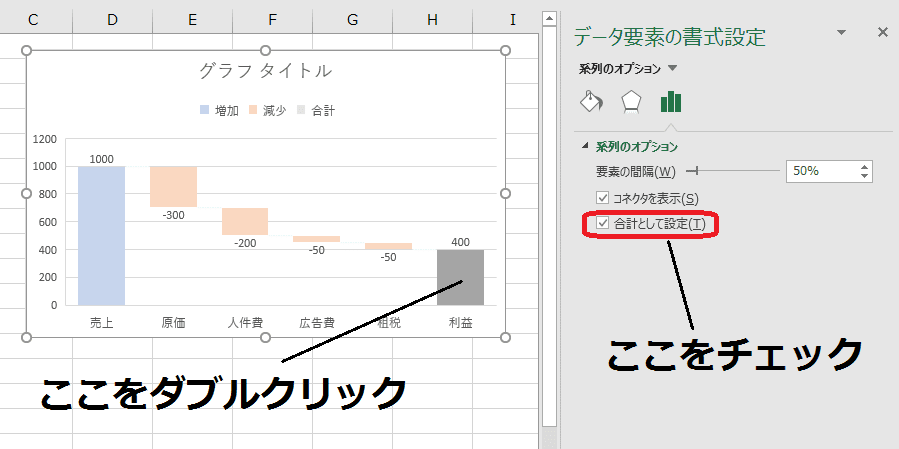
Task: Click the 要素の間隔 slider handle
Action: coord(695,171)
